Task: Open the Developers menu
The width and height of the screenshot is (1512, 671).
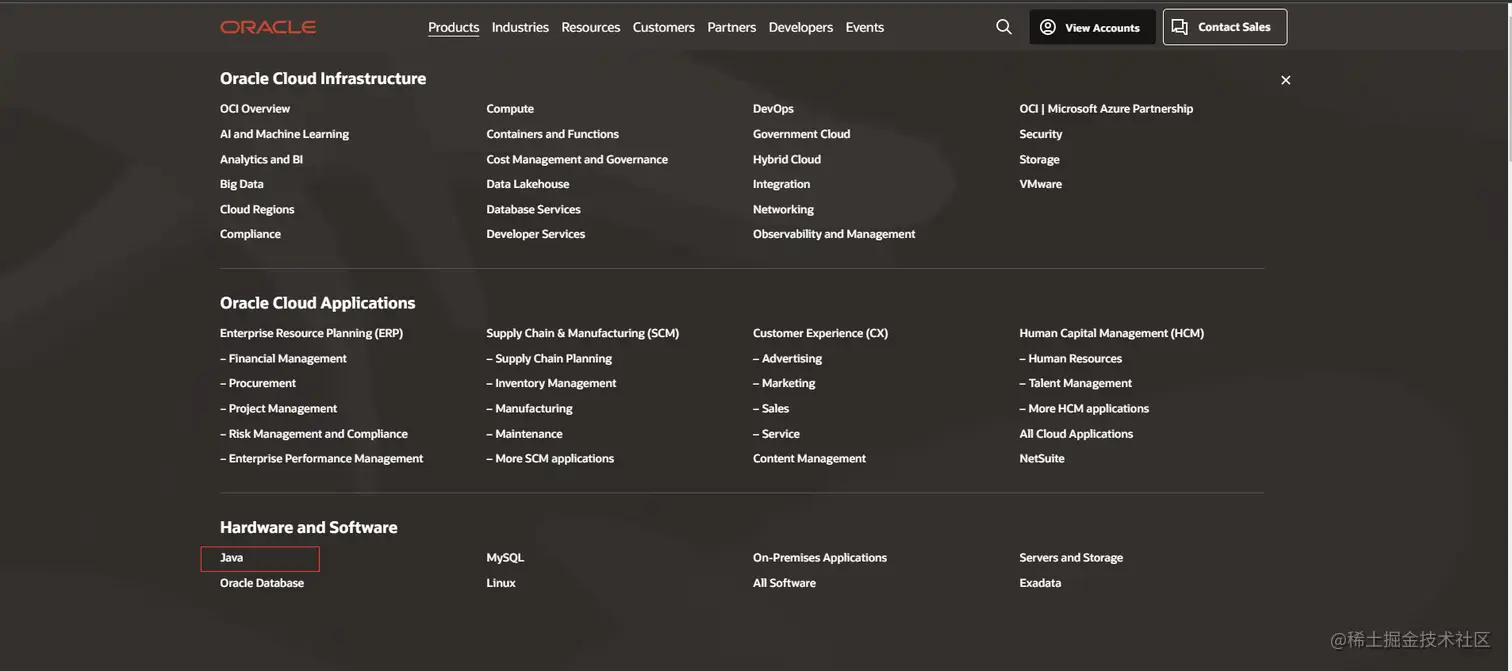Action: pos(801,27)
